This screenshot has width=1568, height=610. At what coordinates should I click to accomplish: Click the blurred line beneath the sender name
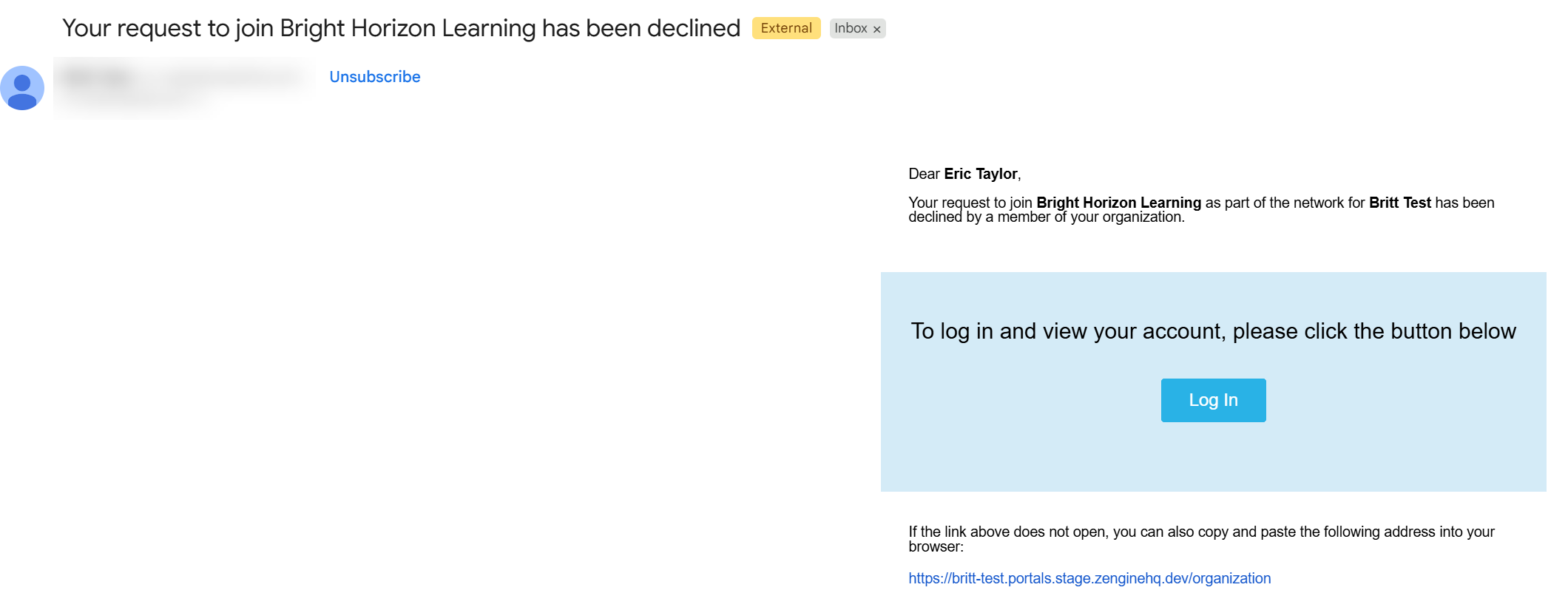(x=133, y=99)
